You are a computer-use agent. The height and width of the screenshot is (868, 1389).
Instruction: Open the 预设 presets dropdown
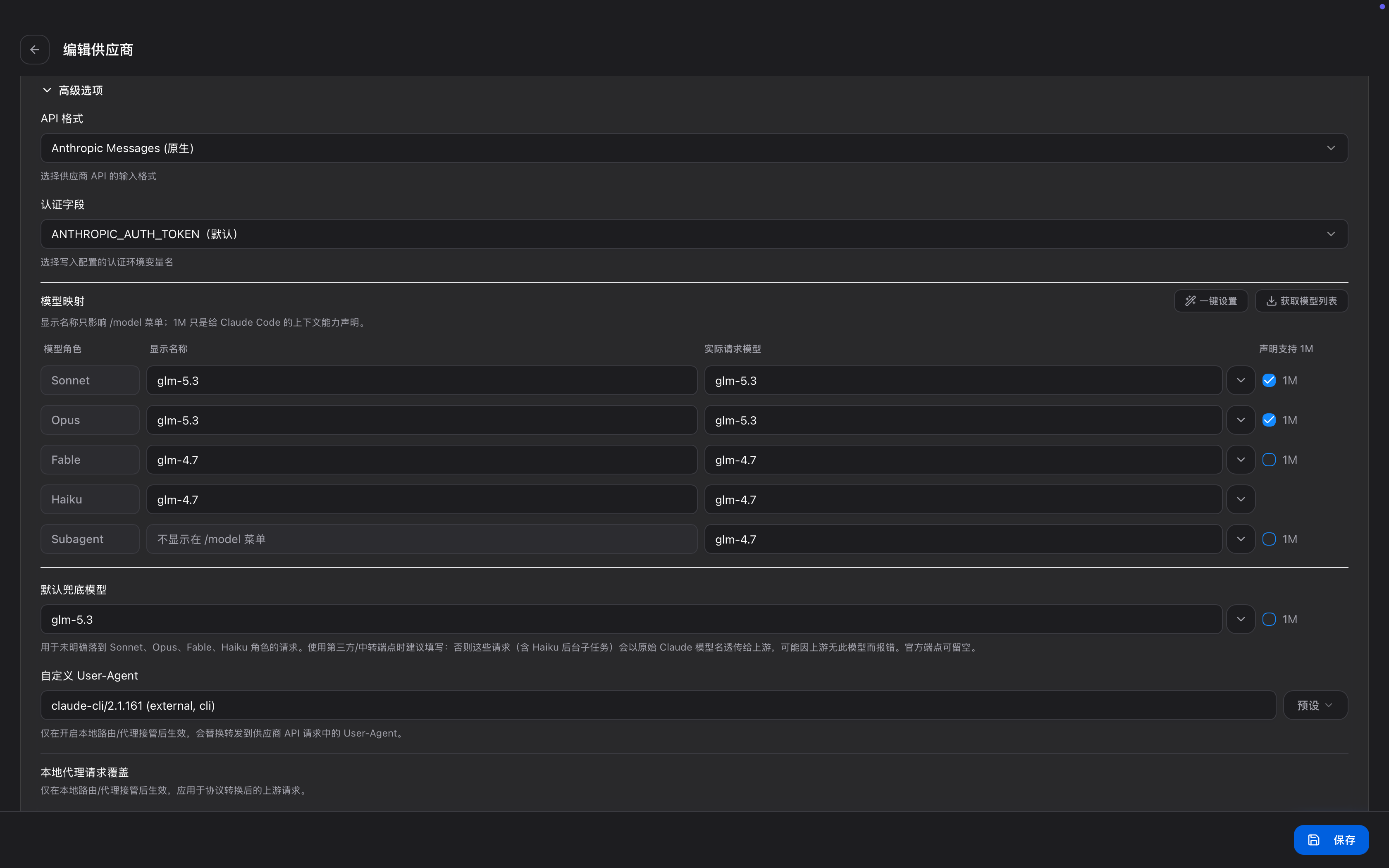pos(1315,706)
